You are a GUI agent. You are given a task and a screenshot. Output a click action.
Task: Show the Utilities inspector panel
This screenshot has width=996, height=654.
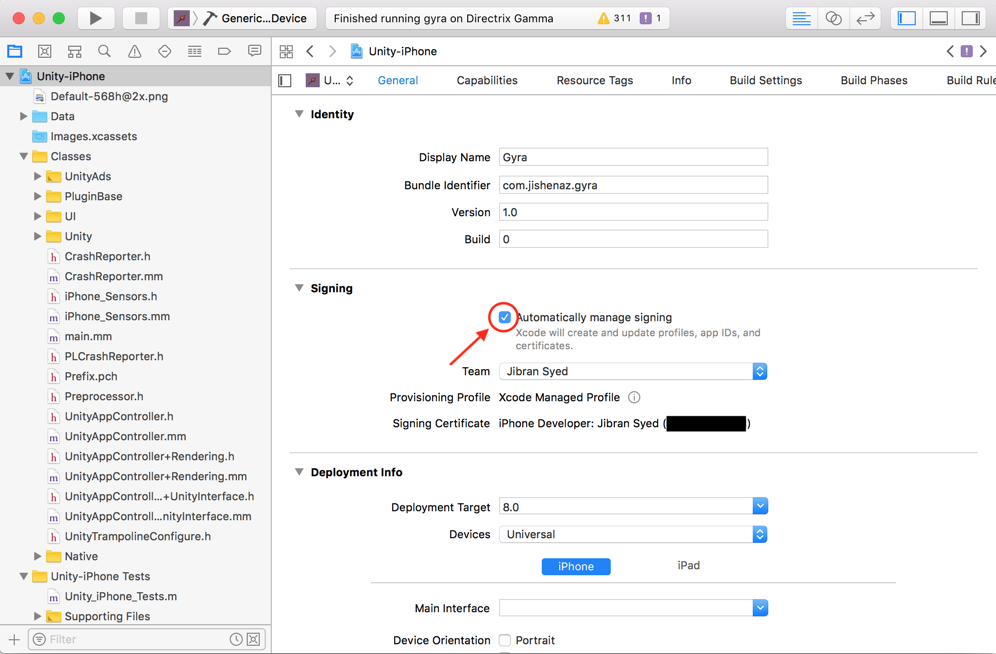coord(971,18)
